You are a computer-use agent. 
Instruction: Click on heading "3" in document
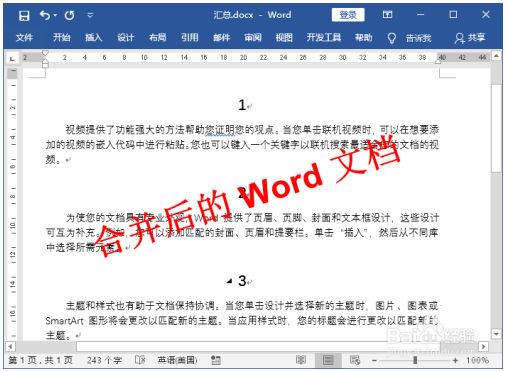click(242, 281)
